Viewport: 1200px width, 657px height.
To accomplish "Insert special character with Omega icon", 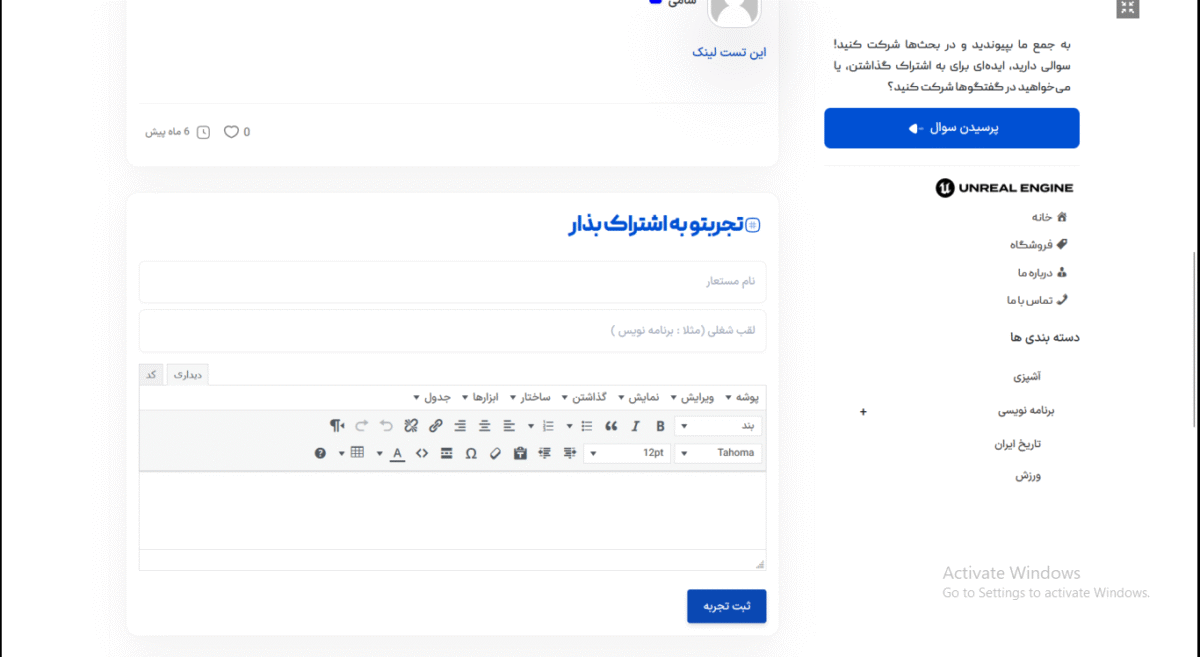I will click(471, 453).
